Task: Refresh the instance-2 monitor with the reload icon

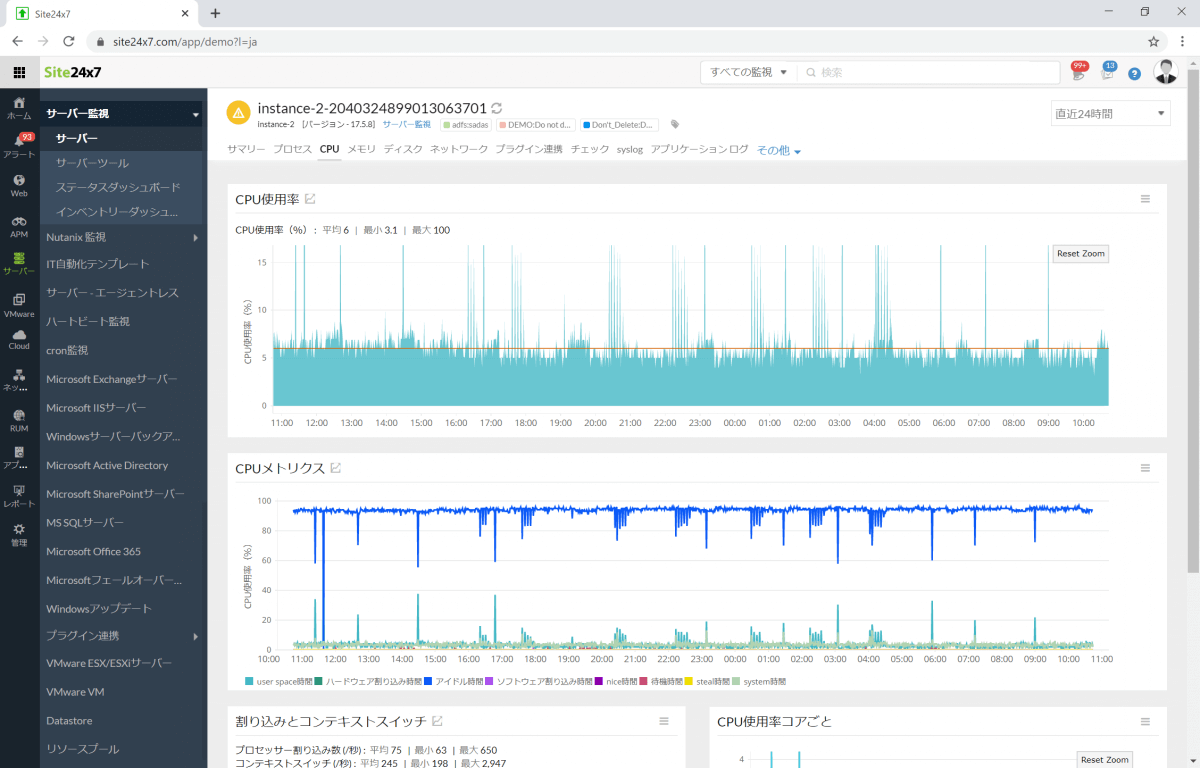Action: 497,108
